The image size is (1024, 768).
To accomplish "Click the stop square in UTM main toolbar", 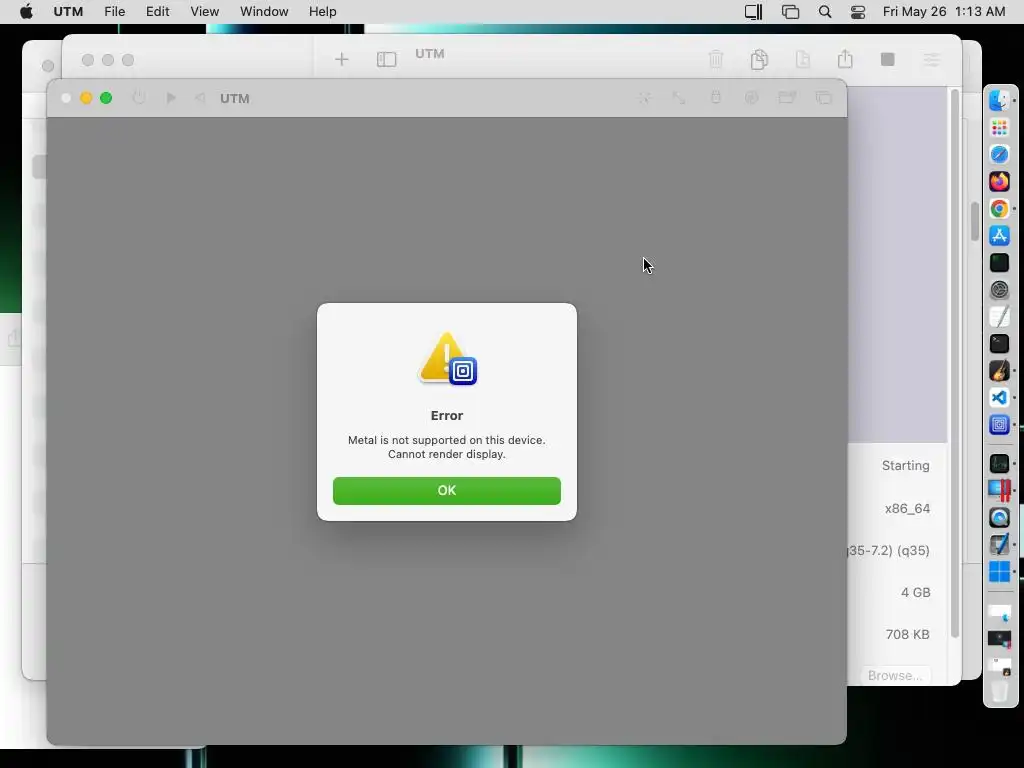I will pos(888,59).
